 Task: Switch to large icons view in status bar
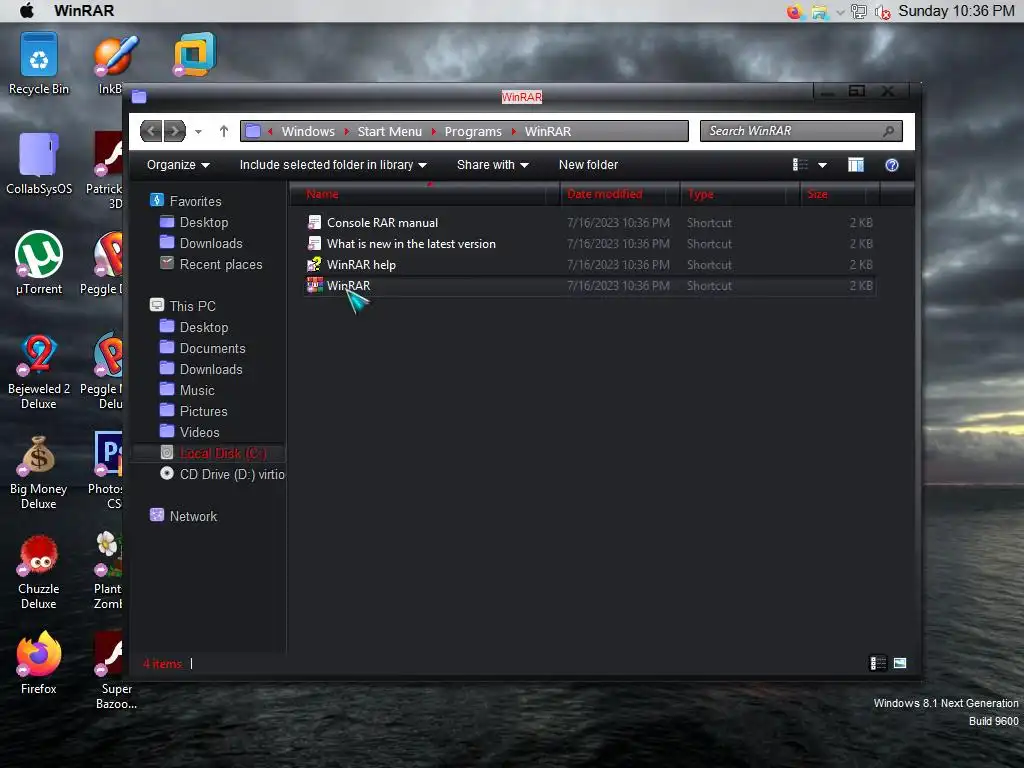[900, 664]
